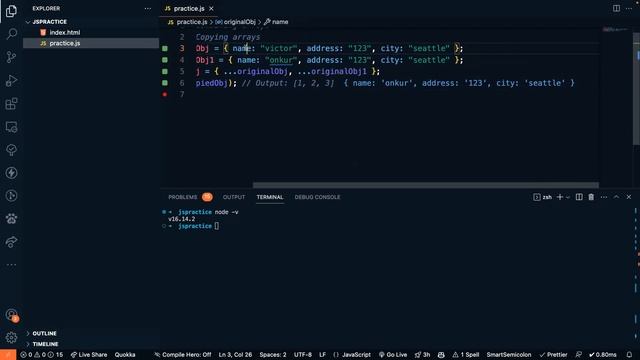Switch to the DEBUG CONSOLE tab
Viewport: 640px width, 360px height.
[317, 197]
